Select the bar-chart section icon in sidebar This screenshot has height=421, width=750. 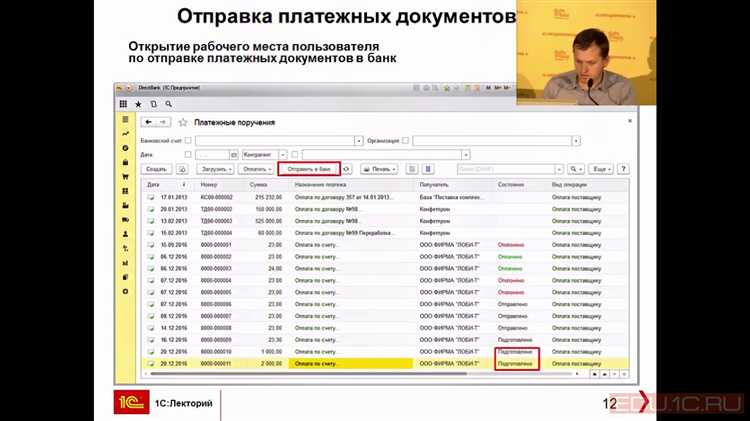(125, 263)
